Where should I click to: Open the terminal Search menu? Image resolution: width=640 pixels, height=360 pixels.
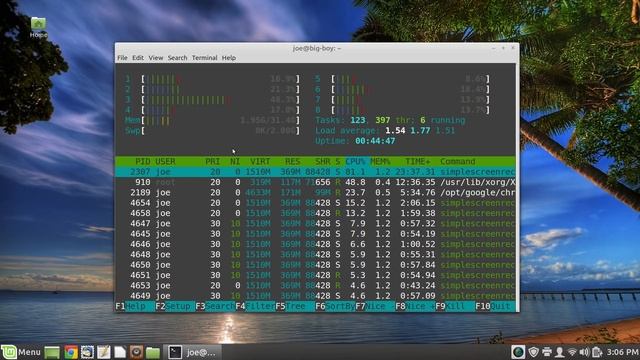[177, 58]
